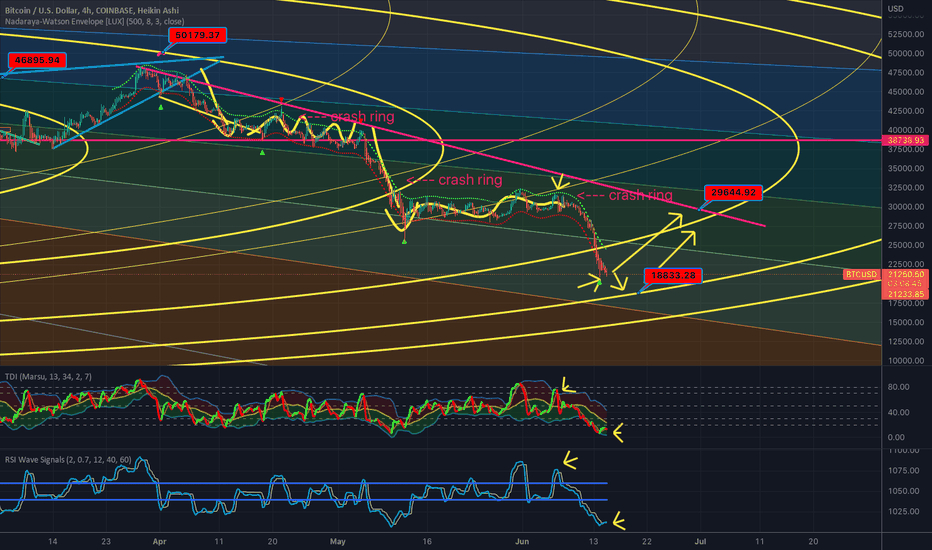Click the Jun label on time axis
This screenshot has height=550, width=932.
pyautogui.click(x=522, y=542)
